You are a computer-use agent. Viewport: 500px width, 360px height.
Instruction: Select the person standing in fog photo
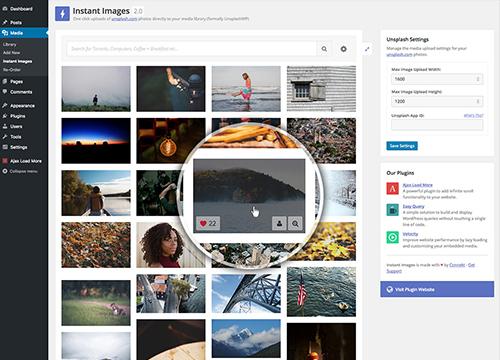(x=96, y=89)
